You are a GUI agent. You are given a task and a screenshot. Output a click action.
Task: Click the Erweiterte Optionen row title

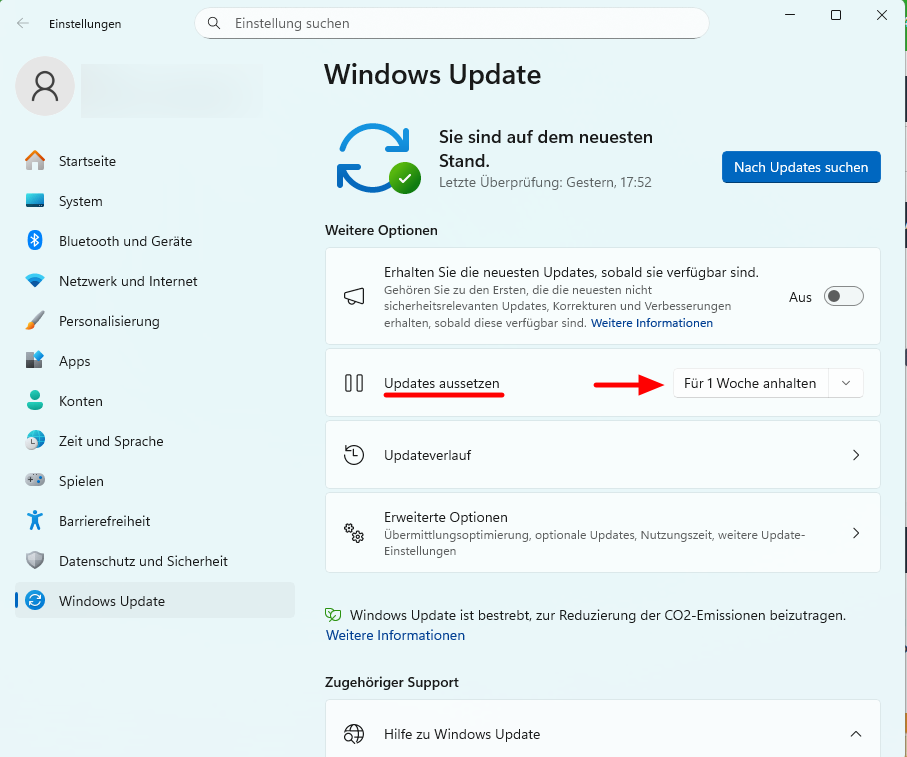coord(446,517)
